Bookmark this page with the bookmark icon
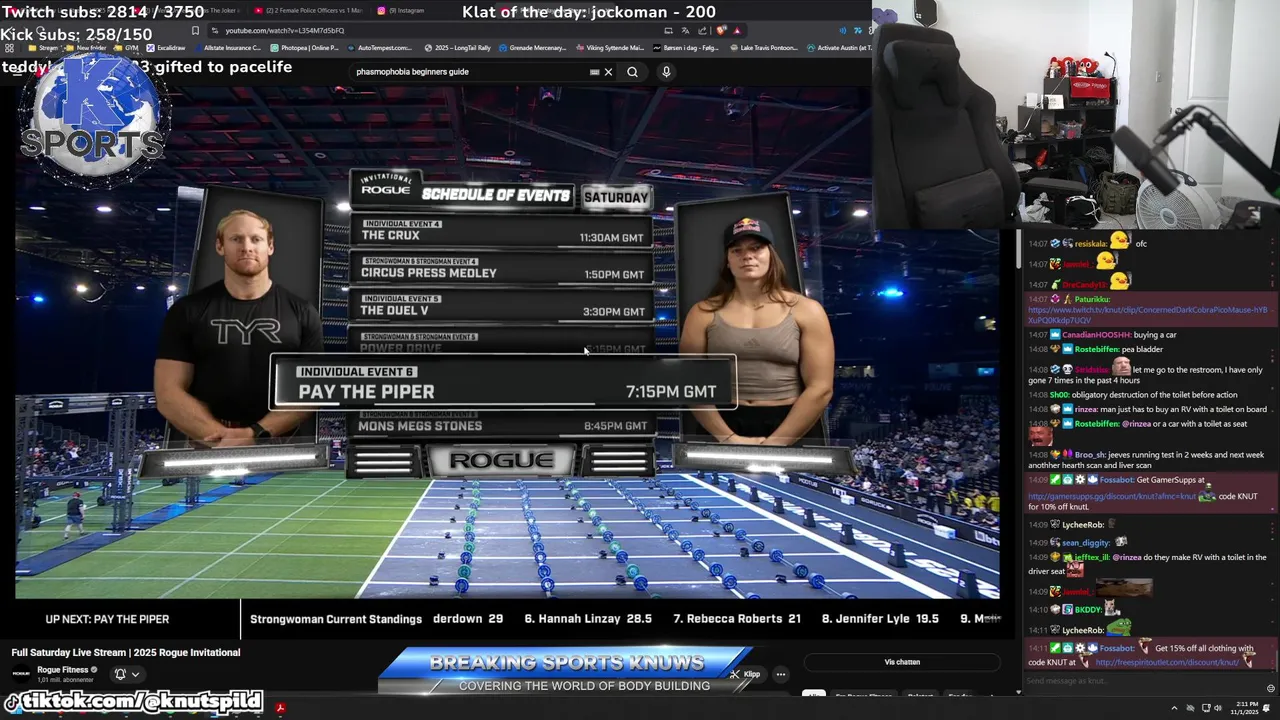The width and height of the screenshot is (1280, 720). [195, 30]
